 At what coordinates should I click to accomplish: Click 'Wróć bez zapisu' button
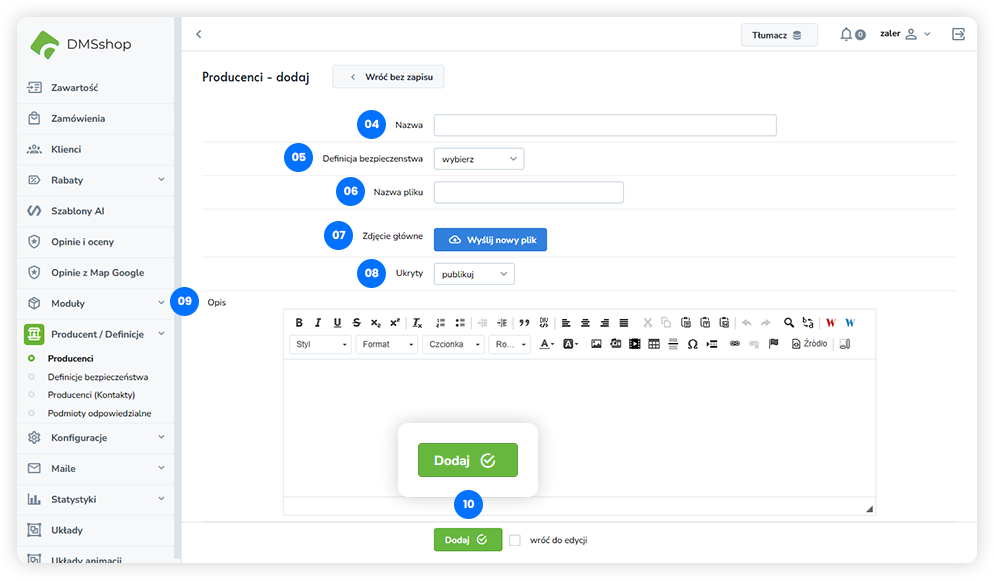tap(388, 77)
